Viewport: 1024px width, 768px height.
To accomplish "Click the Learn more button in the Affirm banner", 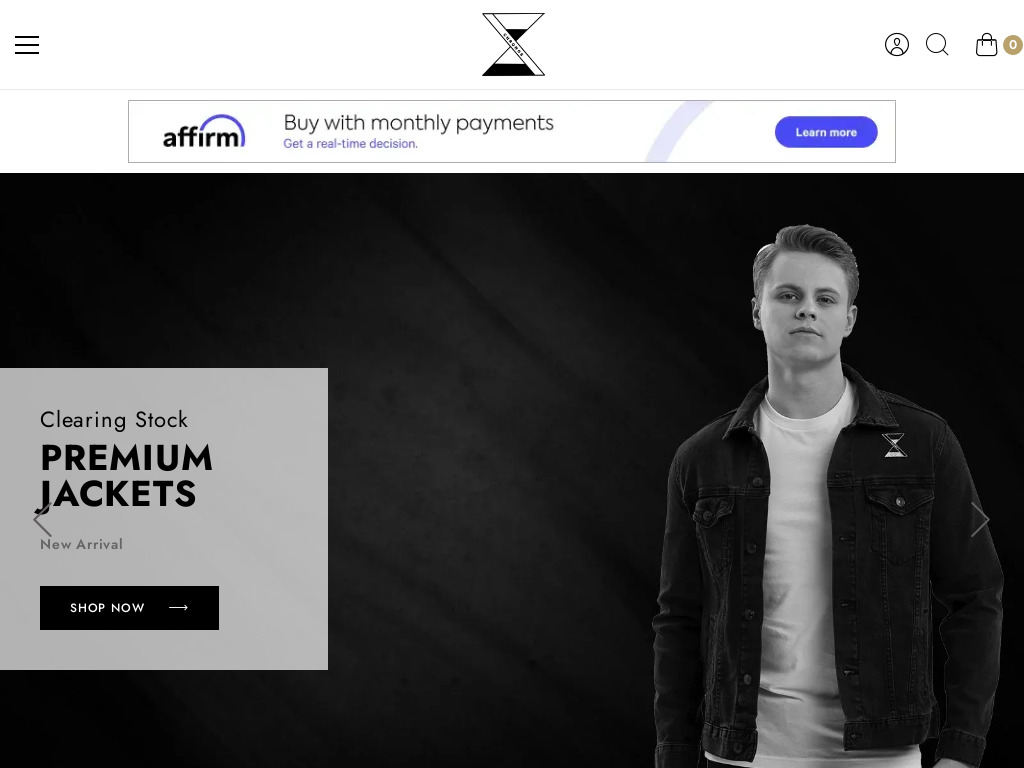I will [x=826, y=132].
